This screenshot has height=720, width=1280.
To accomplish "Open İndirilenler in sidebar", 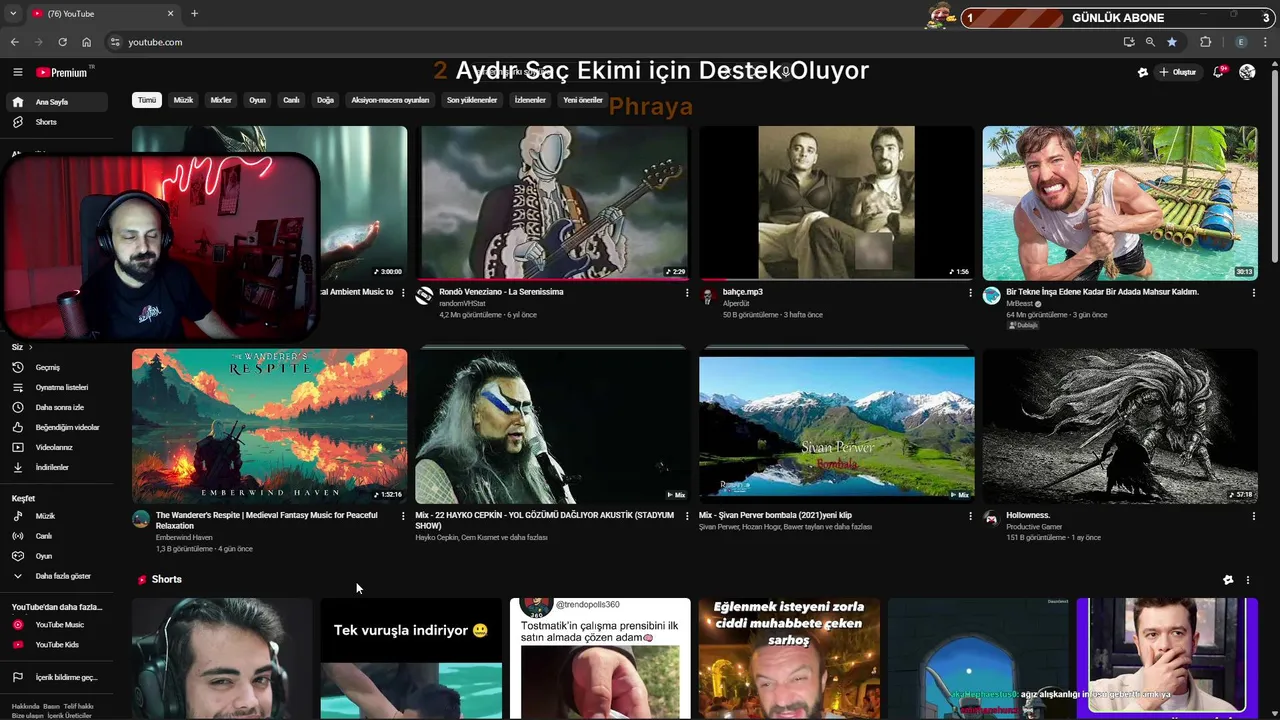I will point(57,467).
